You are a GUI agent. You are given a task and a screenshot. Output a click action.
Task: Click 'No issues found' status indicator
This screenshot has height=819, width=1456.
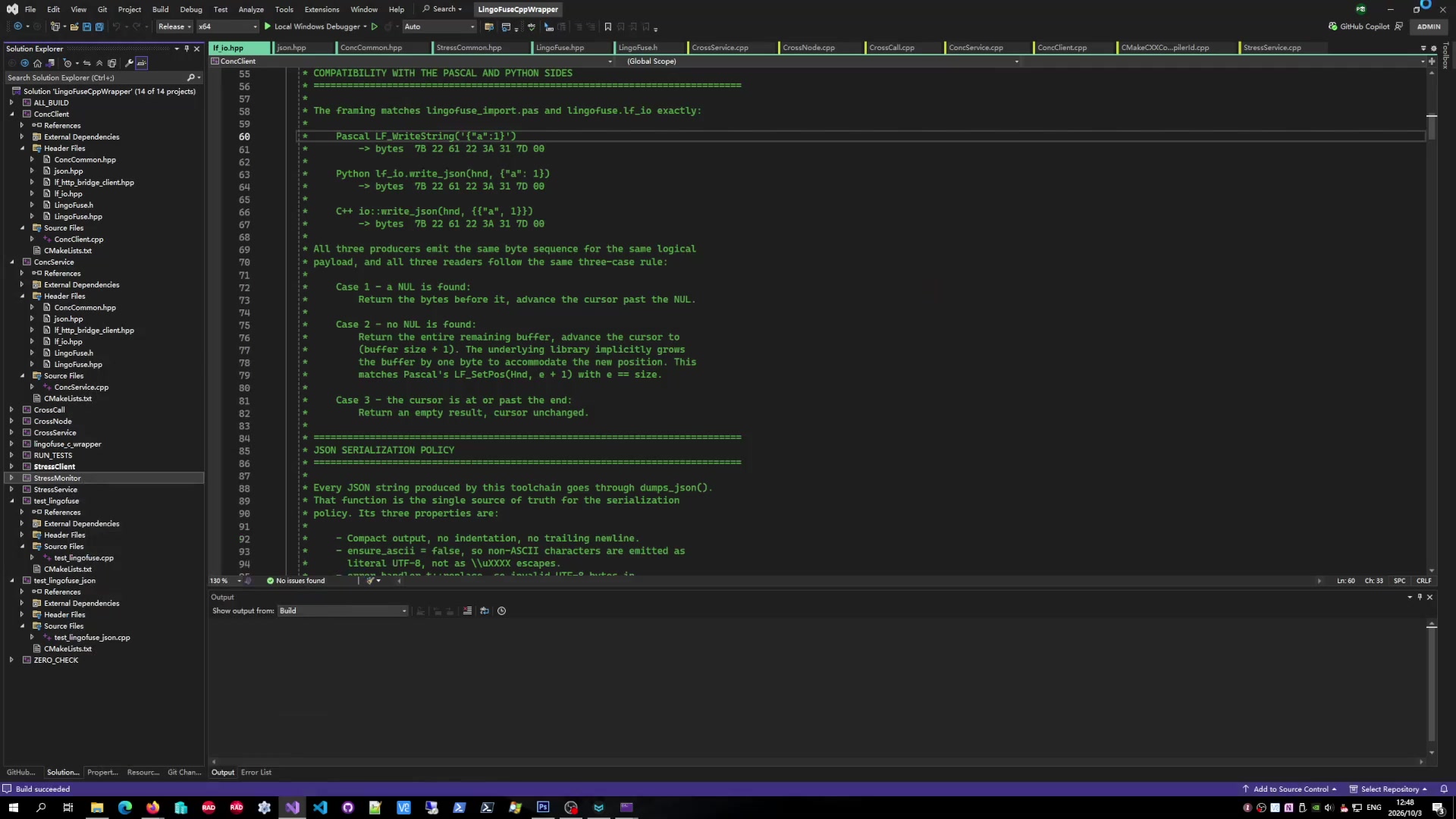pyautogui.click(x=296, y=581)
